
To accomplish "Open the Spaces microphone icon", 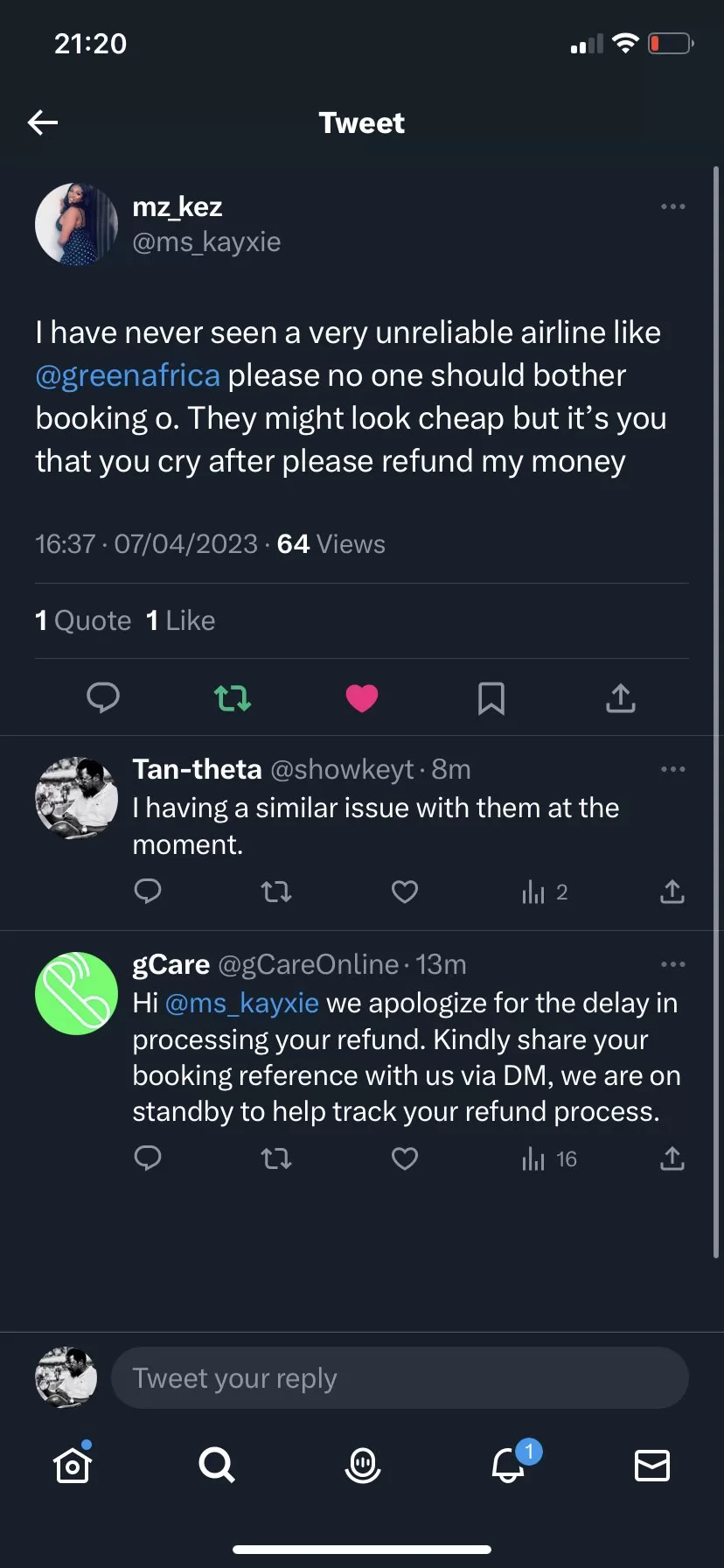I will point(362,1465).
